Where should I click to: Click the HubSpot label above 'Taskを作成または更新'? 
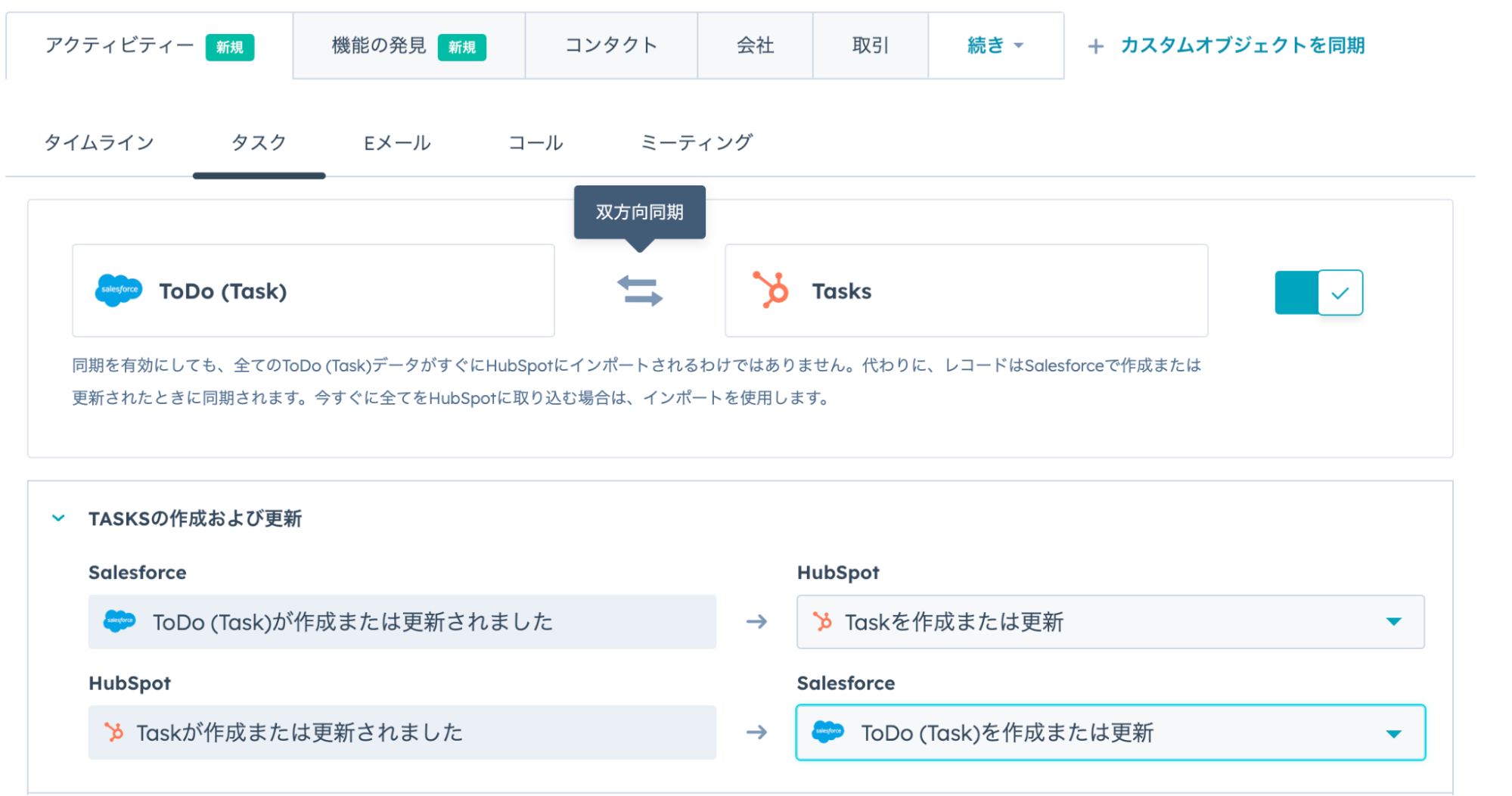(x=838, y=572)
